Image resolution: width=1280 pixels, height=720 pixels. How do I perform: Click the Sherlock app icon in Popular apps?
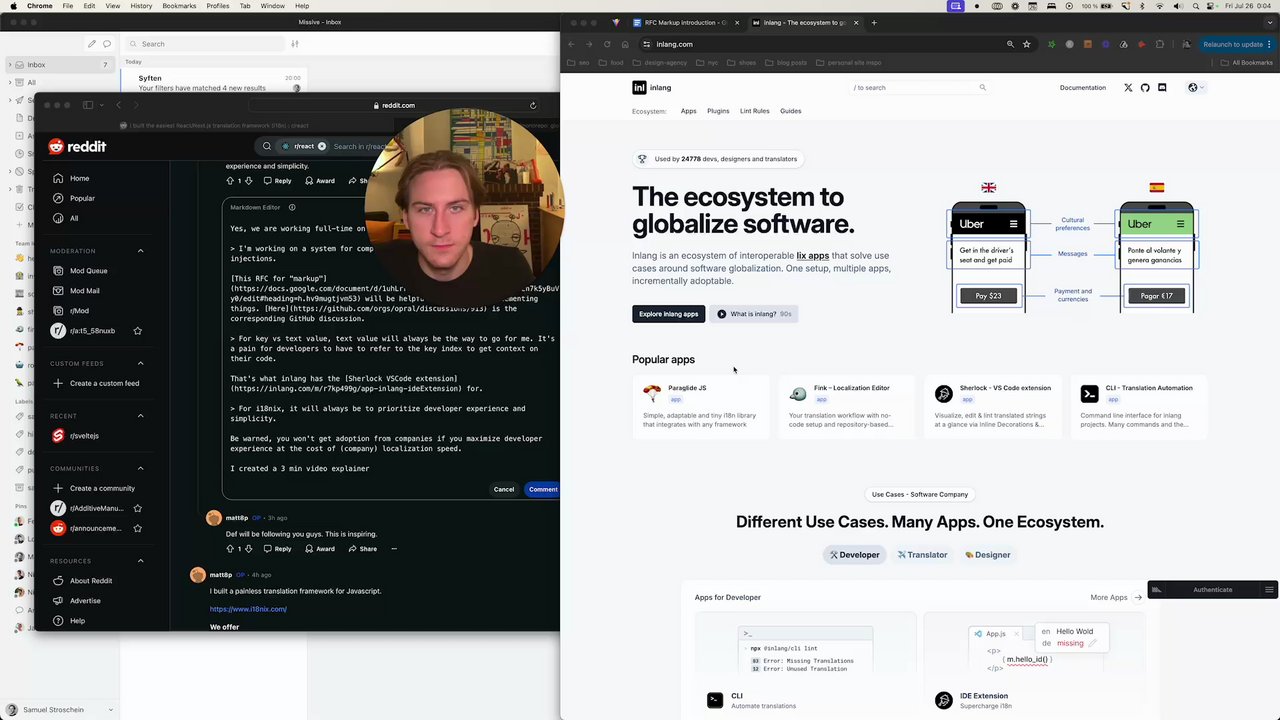(943, 394)
